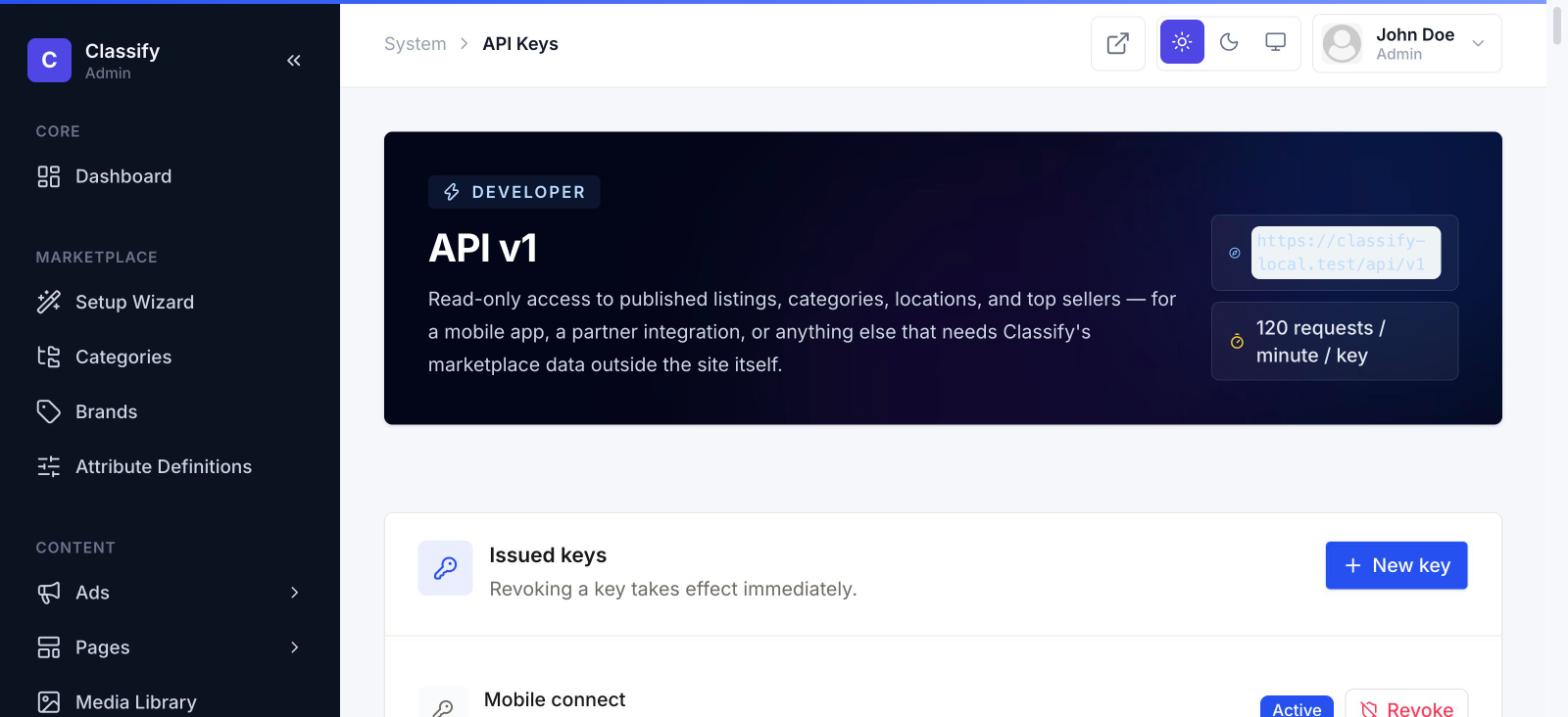Open Attribute Definitions page
1568x717 pixels.
pos(170,467)
